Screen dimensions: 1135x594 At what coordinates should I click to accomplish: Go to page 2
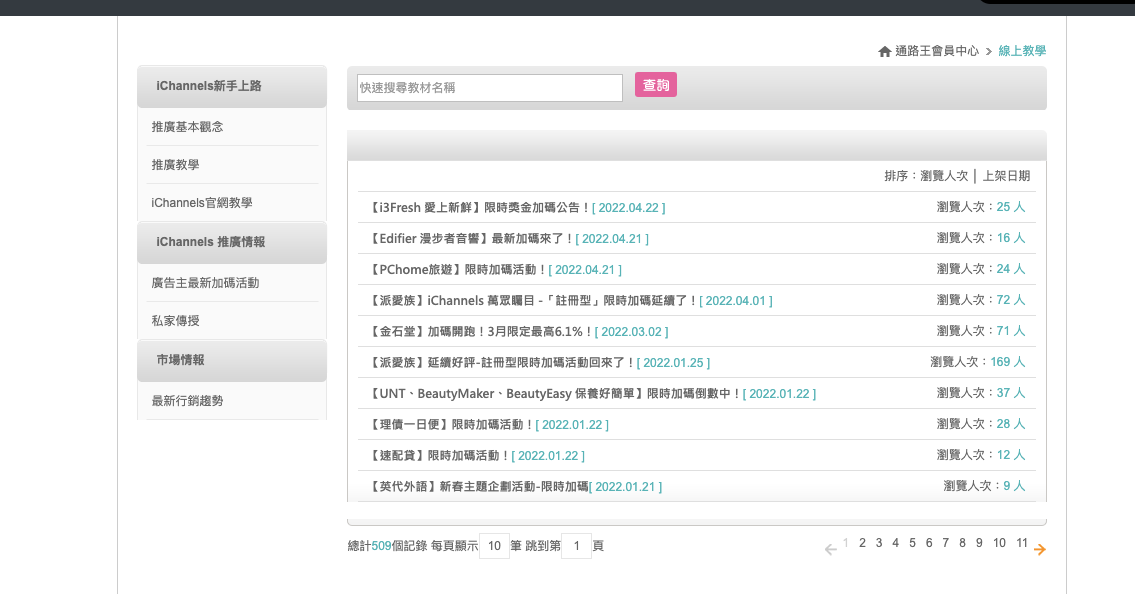click(x=862, y=543)
